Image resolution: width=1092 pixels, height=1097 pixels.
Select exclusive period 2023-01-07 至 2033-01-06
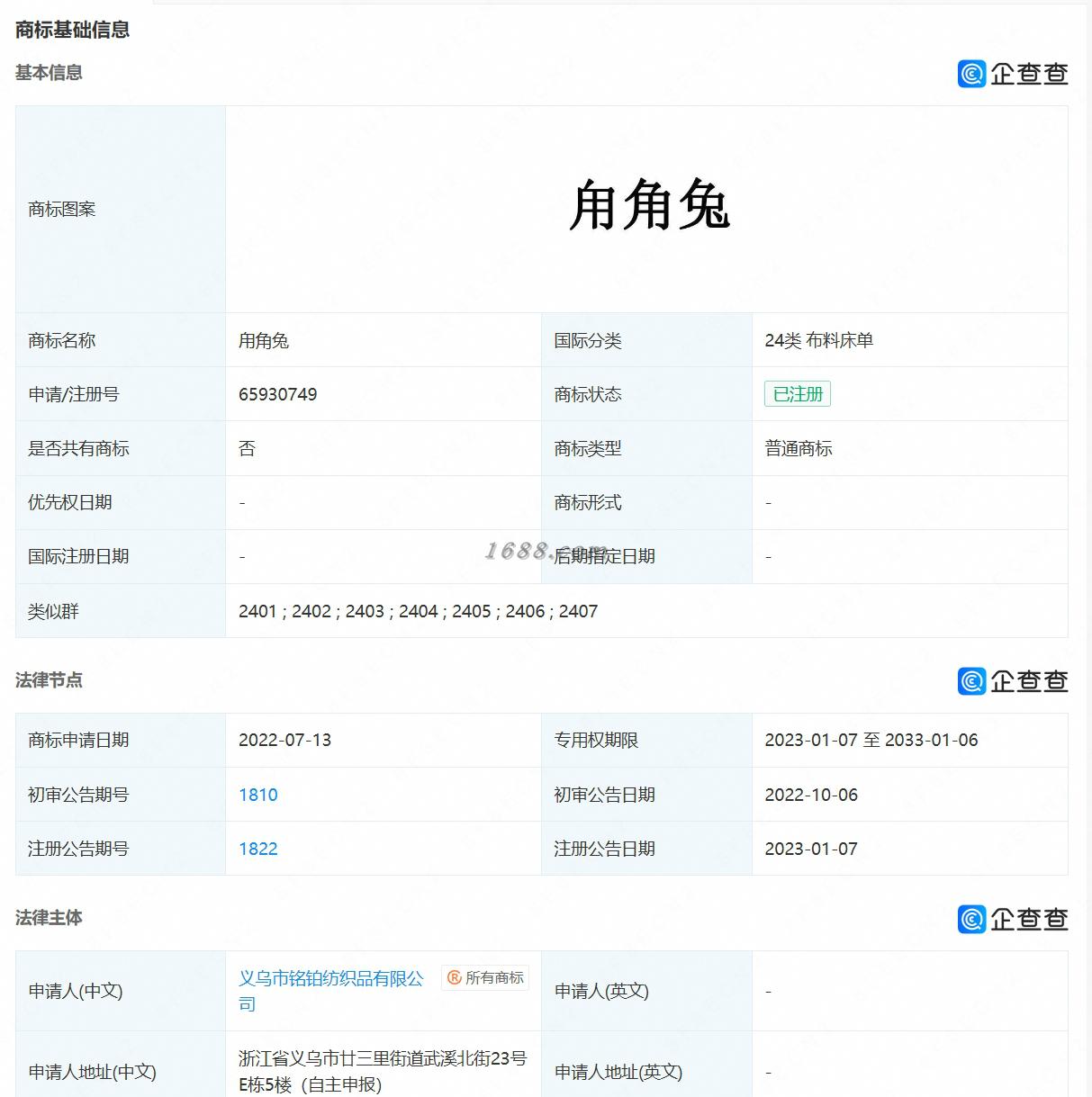[871, 740]
